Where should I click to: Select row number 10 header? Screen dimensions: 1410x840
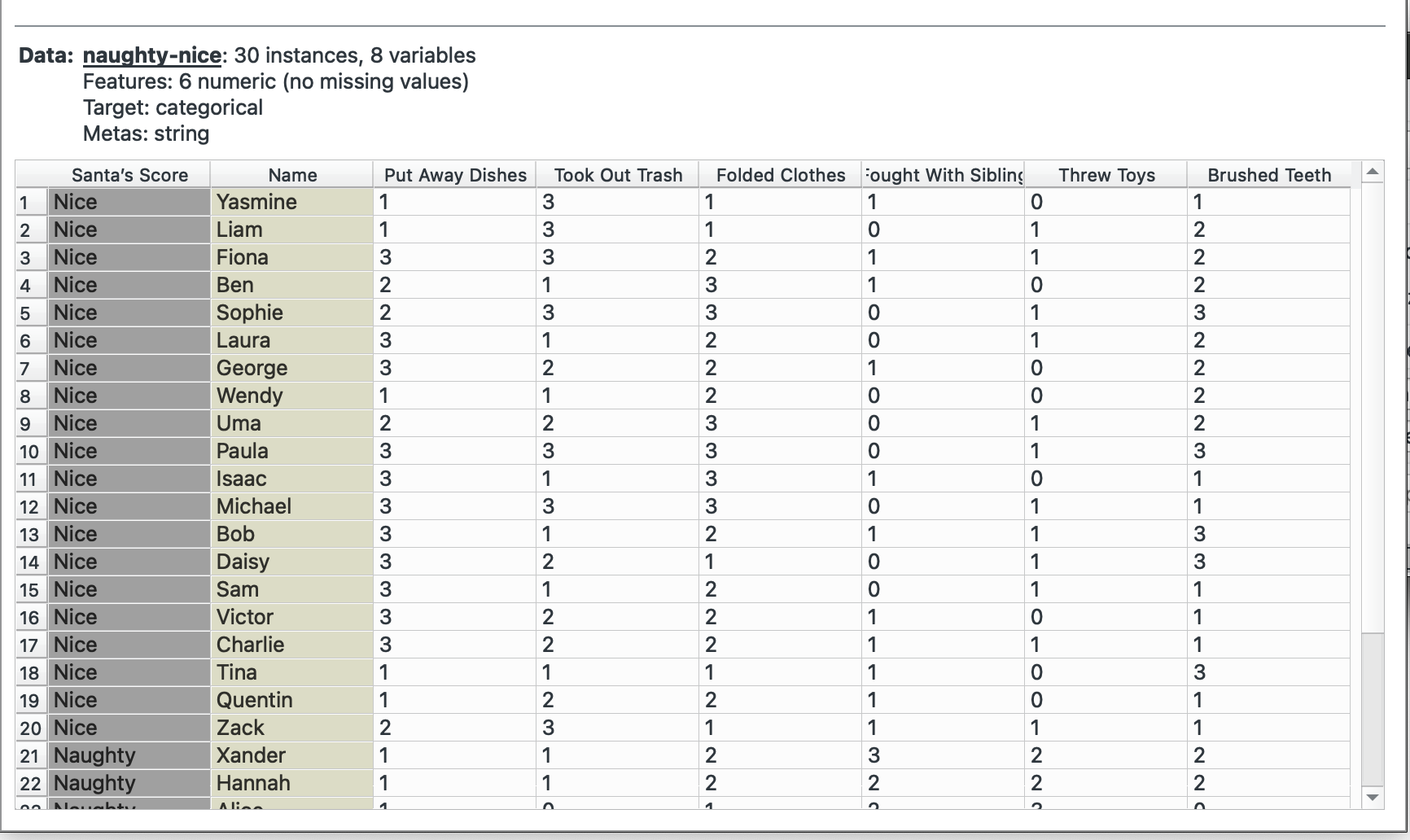[x=31, y=452]
